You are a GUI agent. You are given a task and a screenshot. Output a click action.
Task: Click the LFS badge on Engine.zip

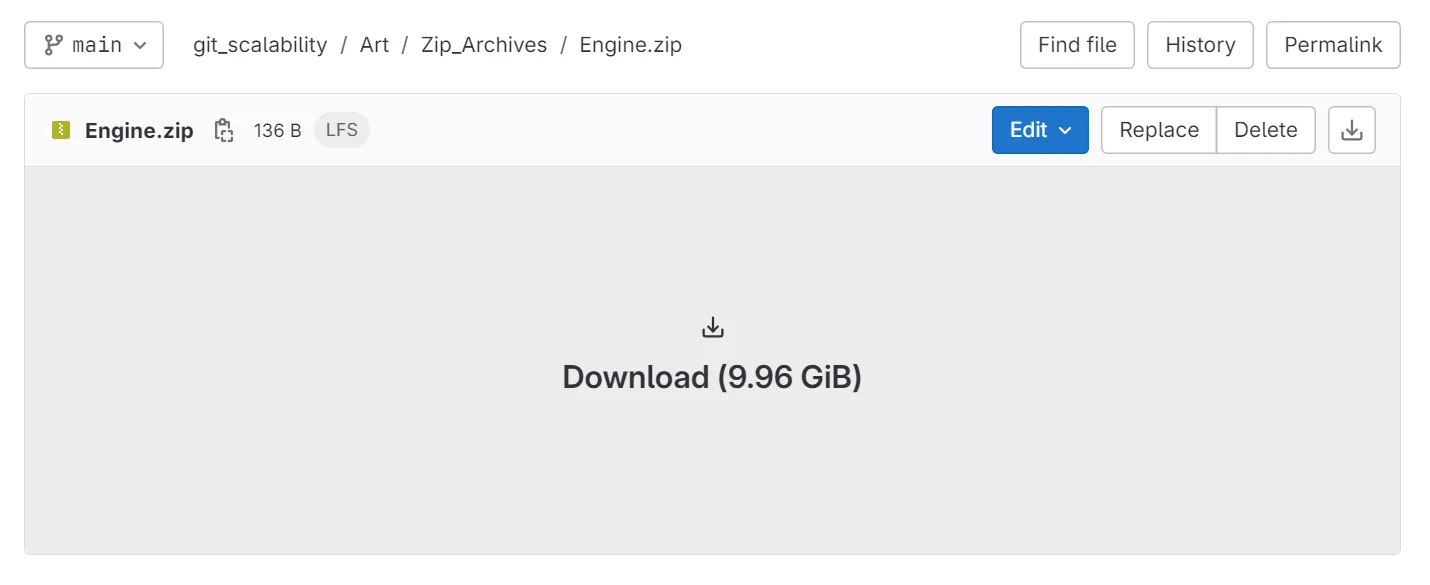pos(341,130)
